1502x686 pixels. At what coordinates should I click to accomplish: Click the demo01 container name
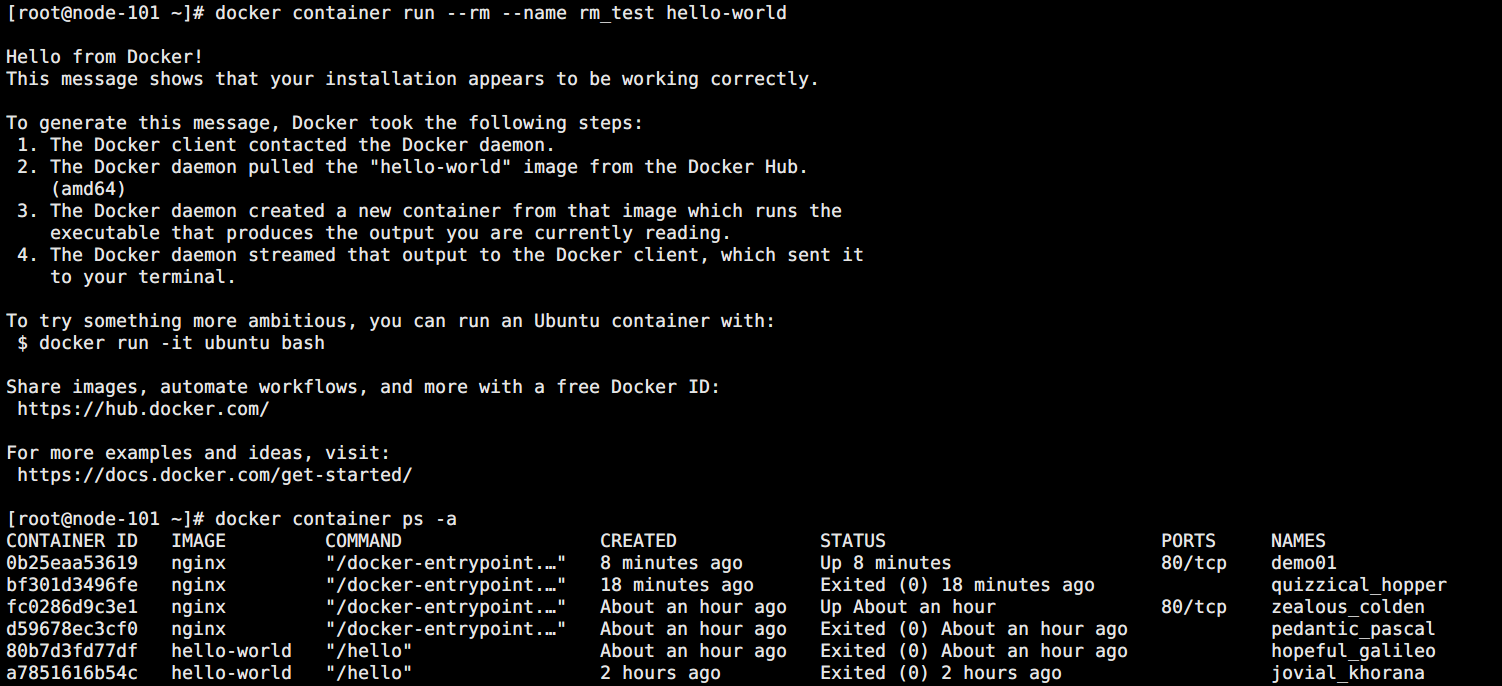(x=1303, y=563)
